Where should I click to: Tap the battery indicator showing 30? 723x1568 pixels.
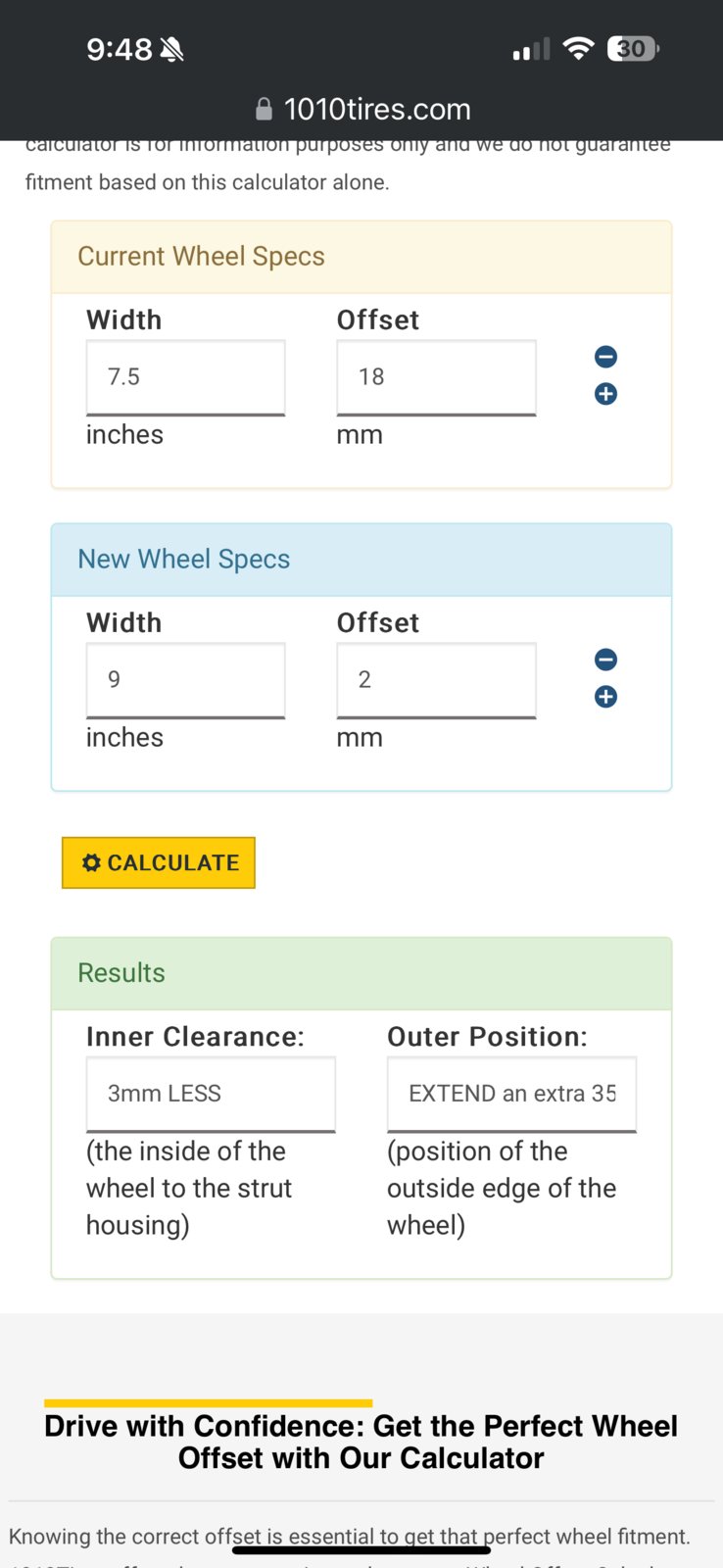(x=633, y=48)
